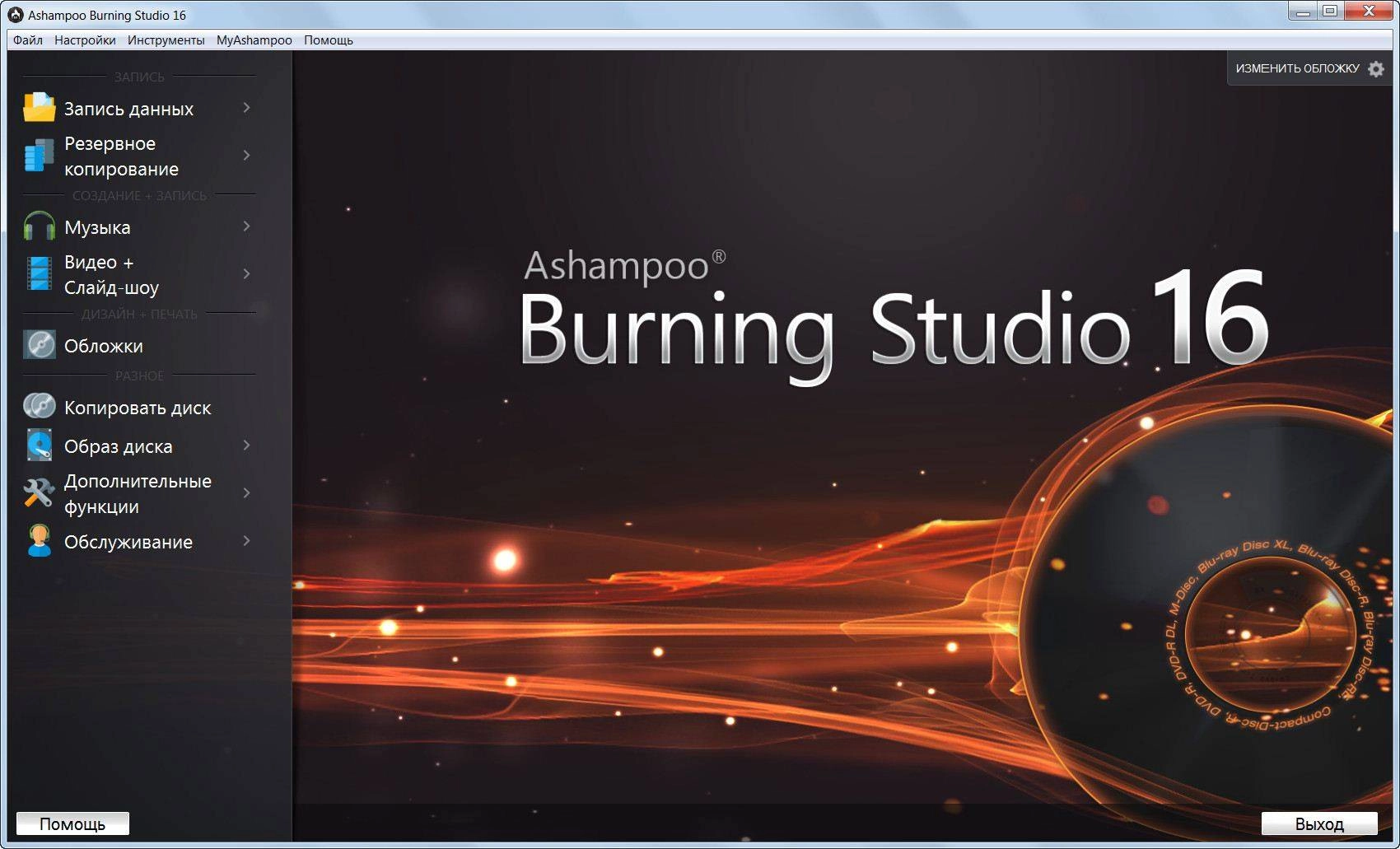Click the Обслуживание support person icon

click(x=39, y=541)
